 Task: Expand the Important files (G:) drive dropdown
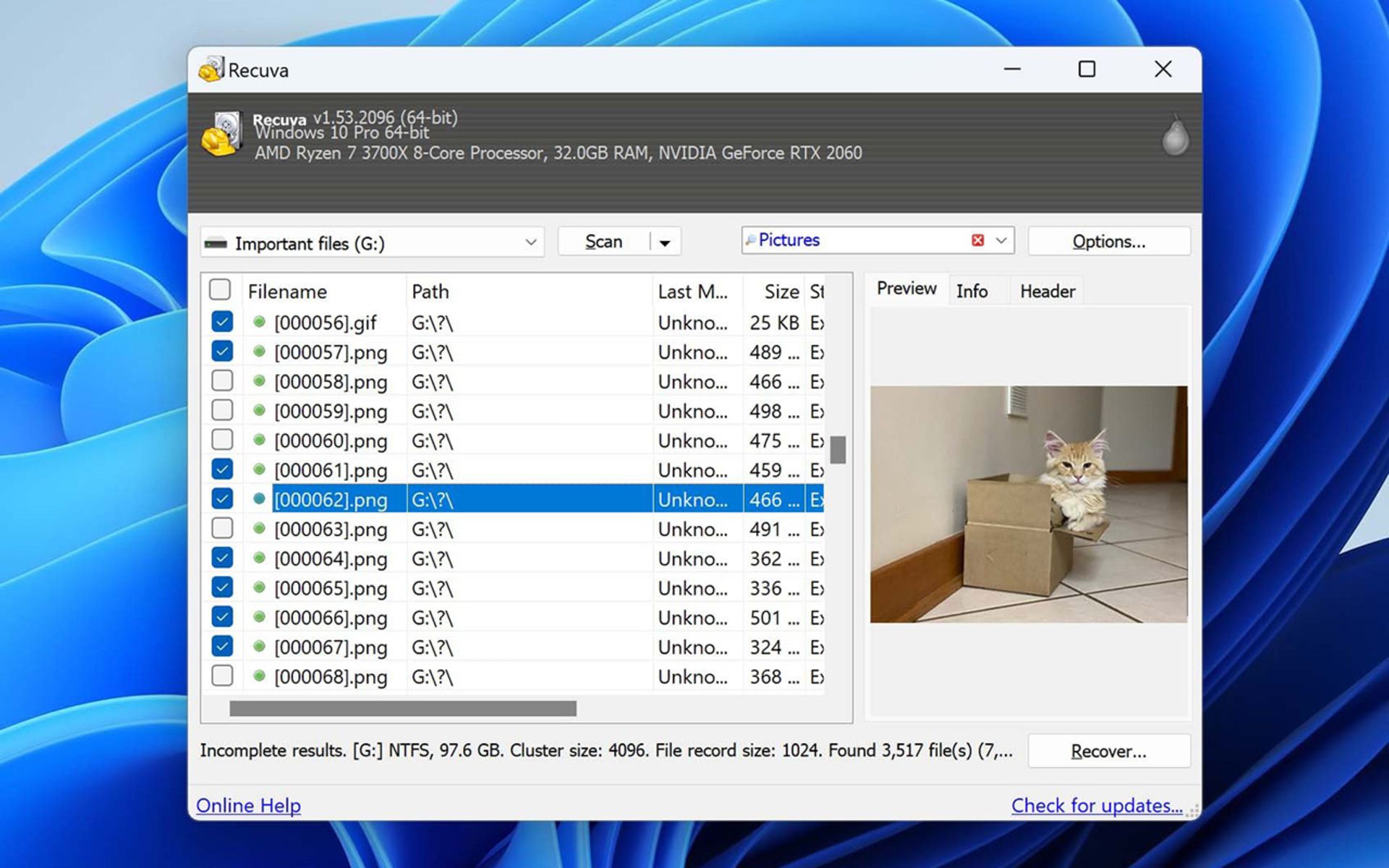click(x=530, y=242)
